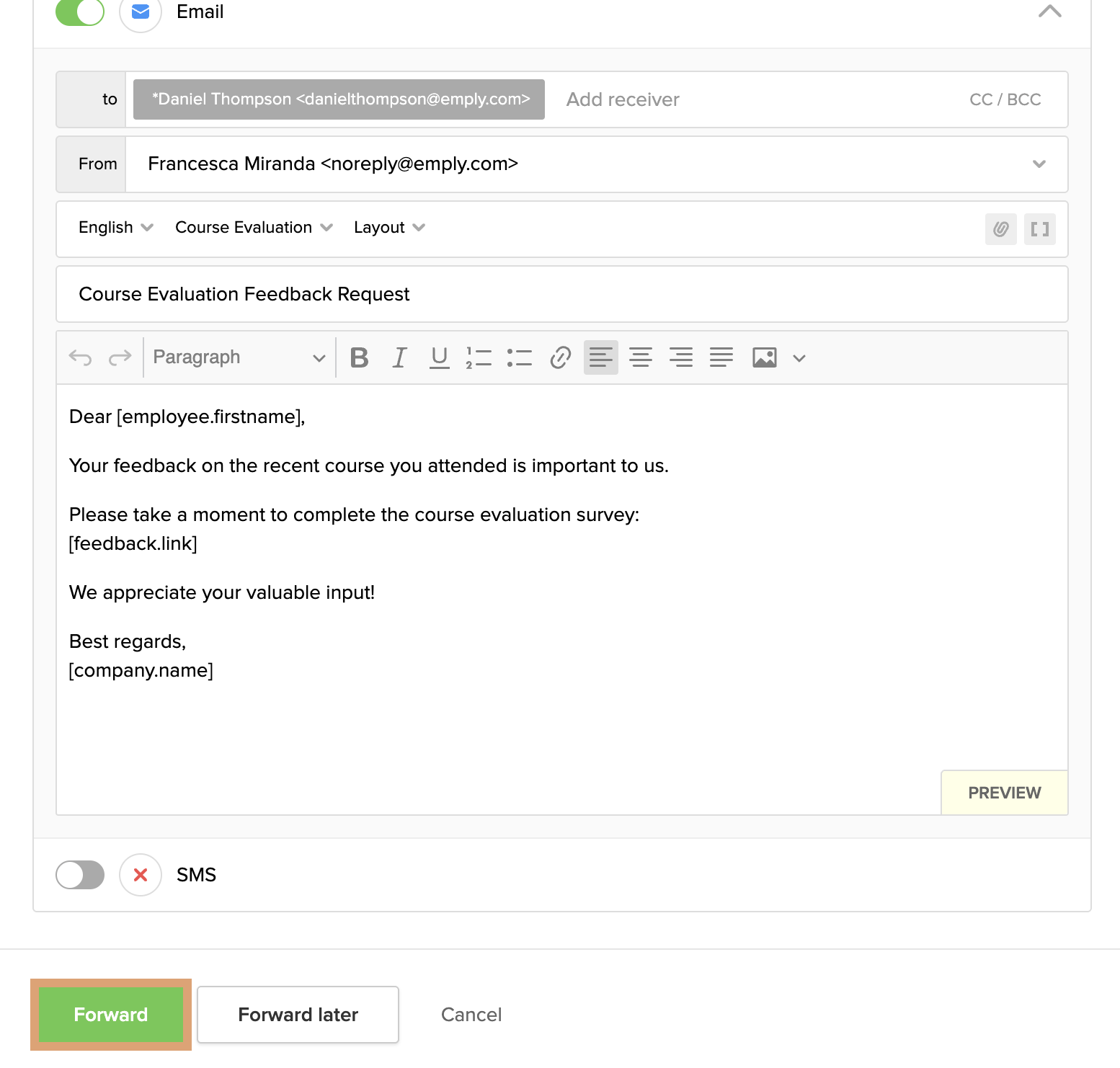
Task: Expand the From sender dropdown
Action: pos(1039,164)
